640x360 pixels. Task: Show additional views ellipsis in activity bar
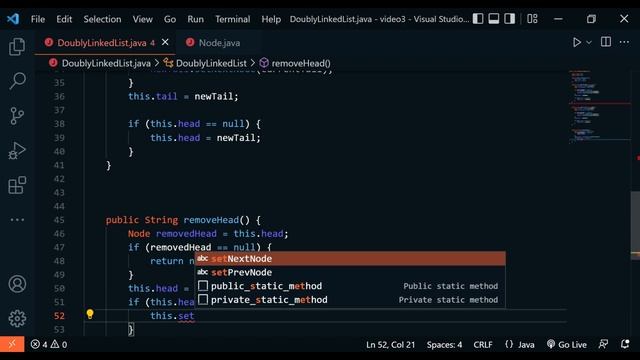click(x=17, y=220)
